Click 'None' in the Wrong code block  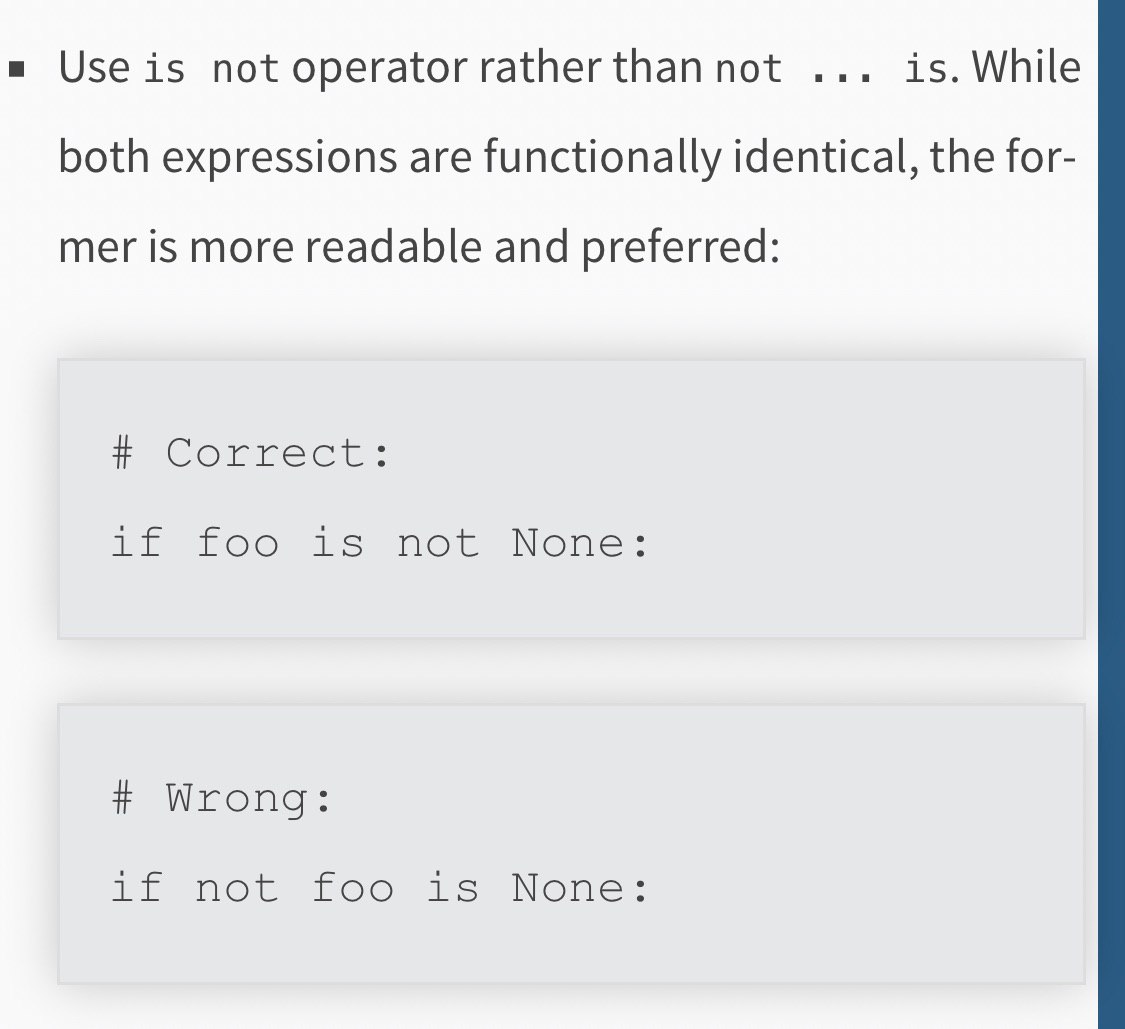click(x=568, y=887)
